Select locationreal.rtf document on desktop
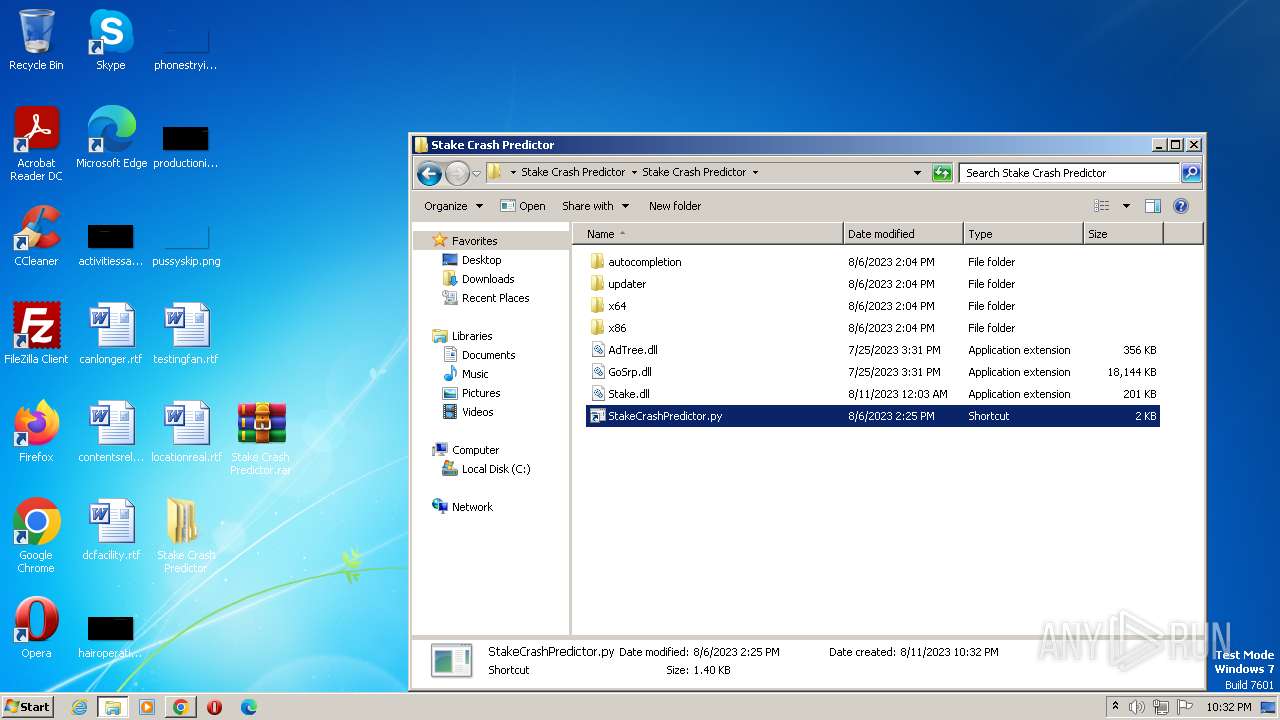This screenshot has width=1280, height=720. pyautogui.click(x=186, y=432)
